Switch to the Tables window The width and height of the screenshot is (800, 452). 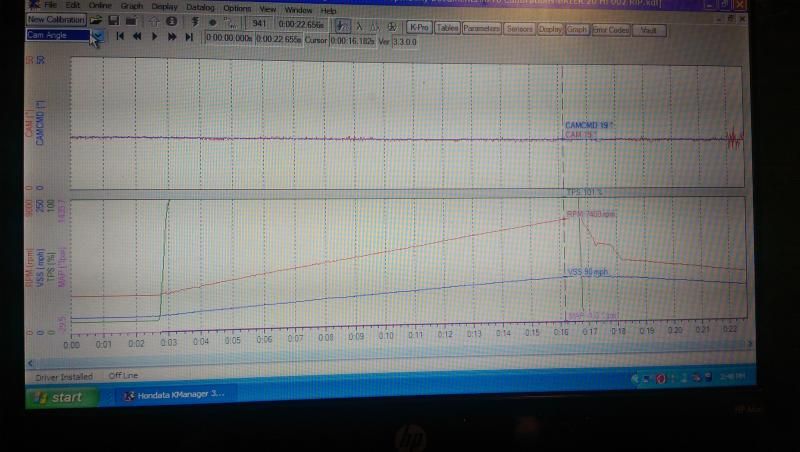pos(447,29)
